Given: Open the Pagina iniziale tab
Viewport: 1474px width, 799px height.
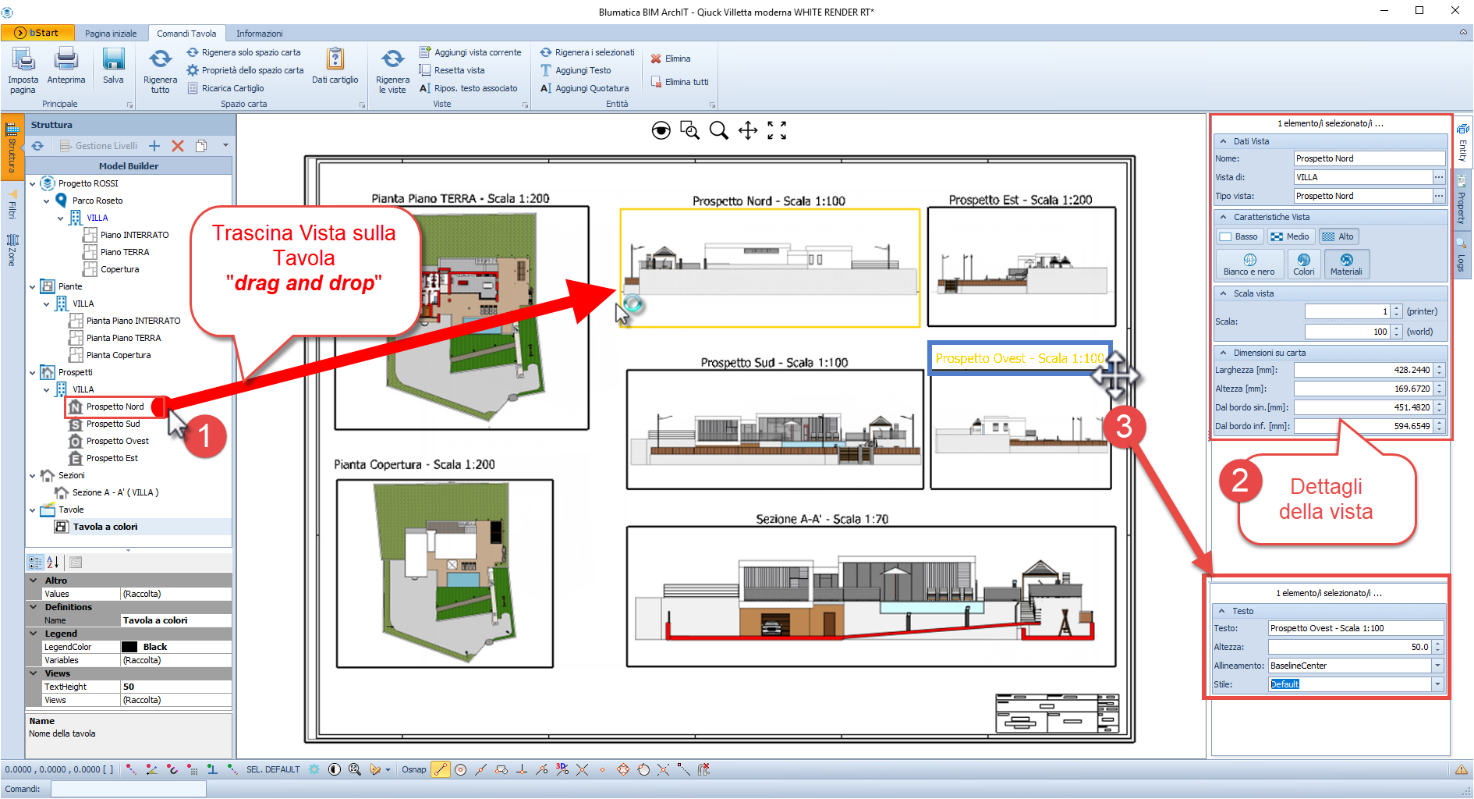Looking at the screenshot, I should coord(111,33).
